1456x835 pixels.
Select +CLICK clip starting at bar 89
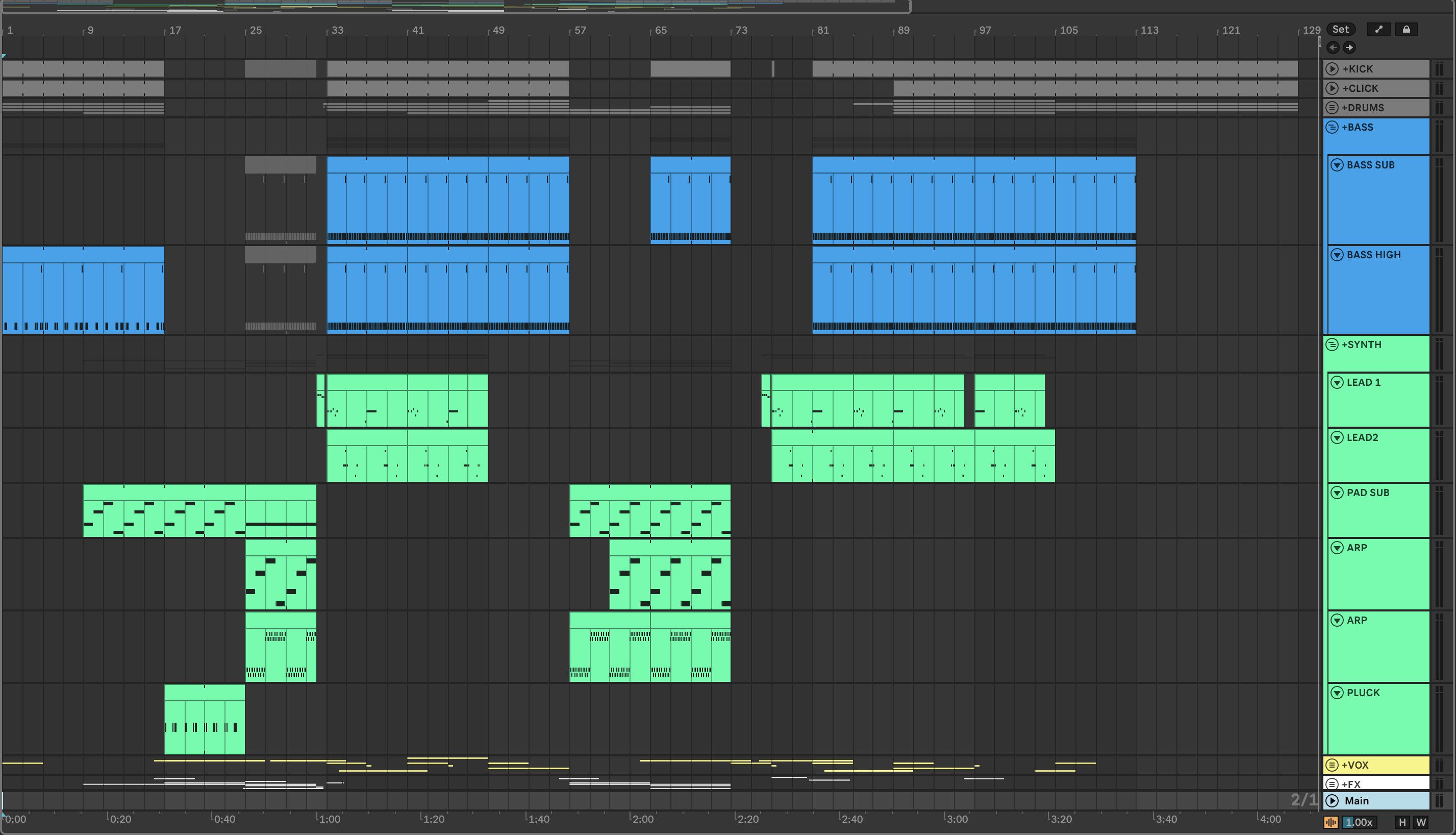click(1095, 88)
